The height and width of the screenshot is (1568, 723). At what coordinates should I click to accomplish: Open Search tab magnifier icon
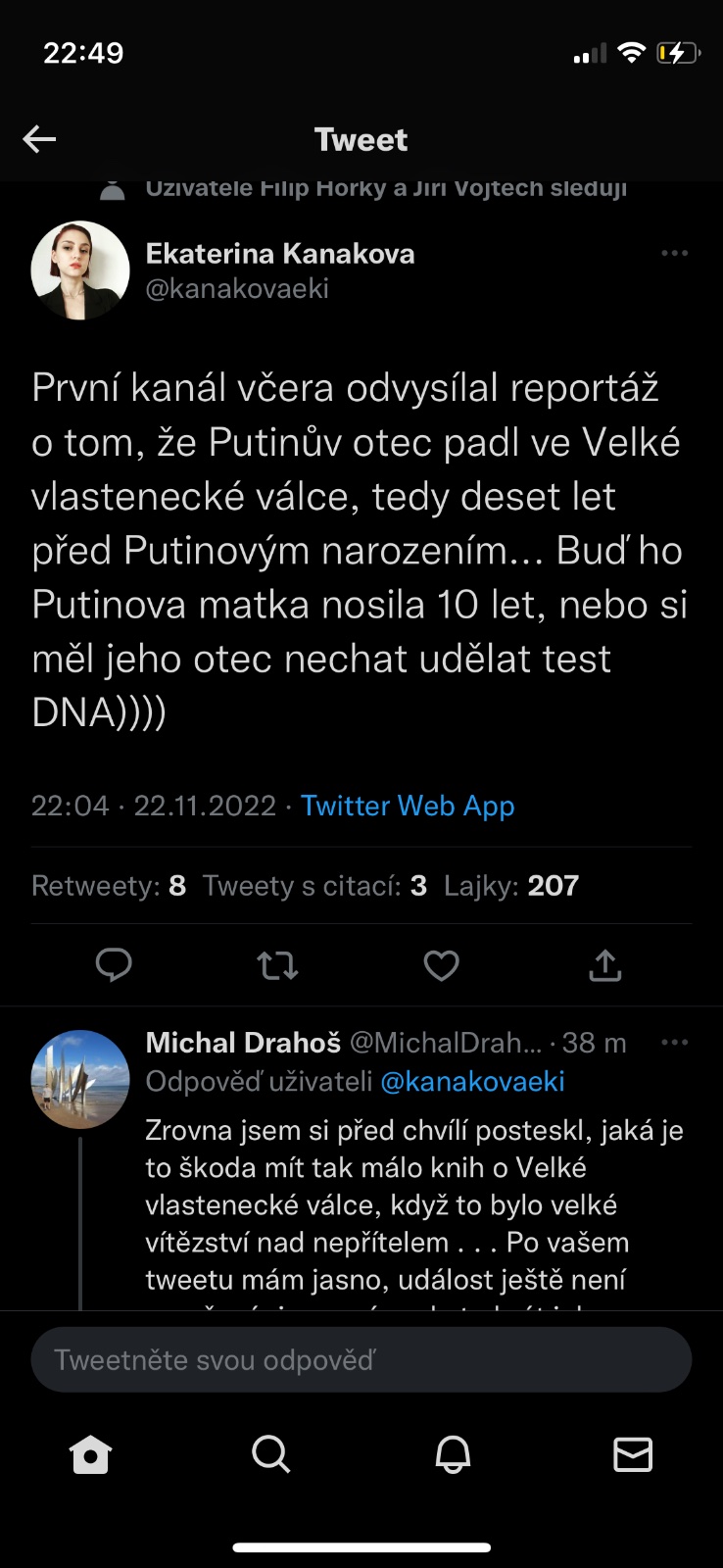click(270, 1454)
